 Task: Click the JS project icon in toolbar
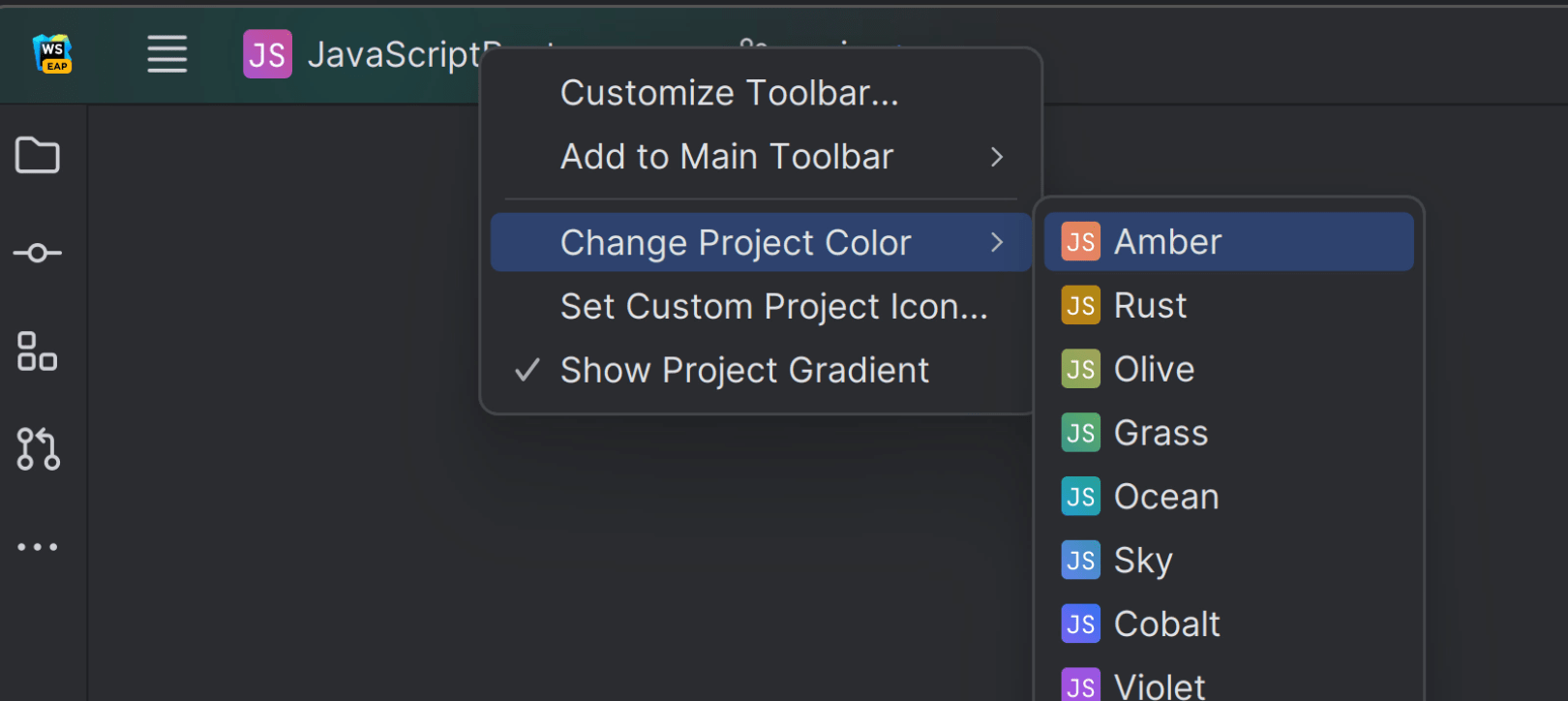tap(267, 54)
